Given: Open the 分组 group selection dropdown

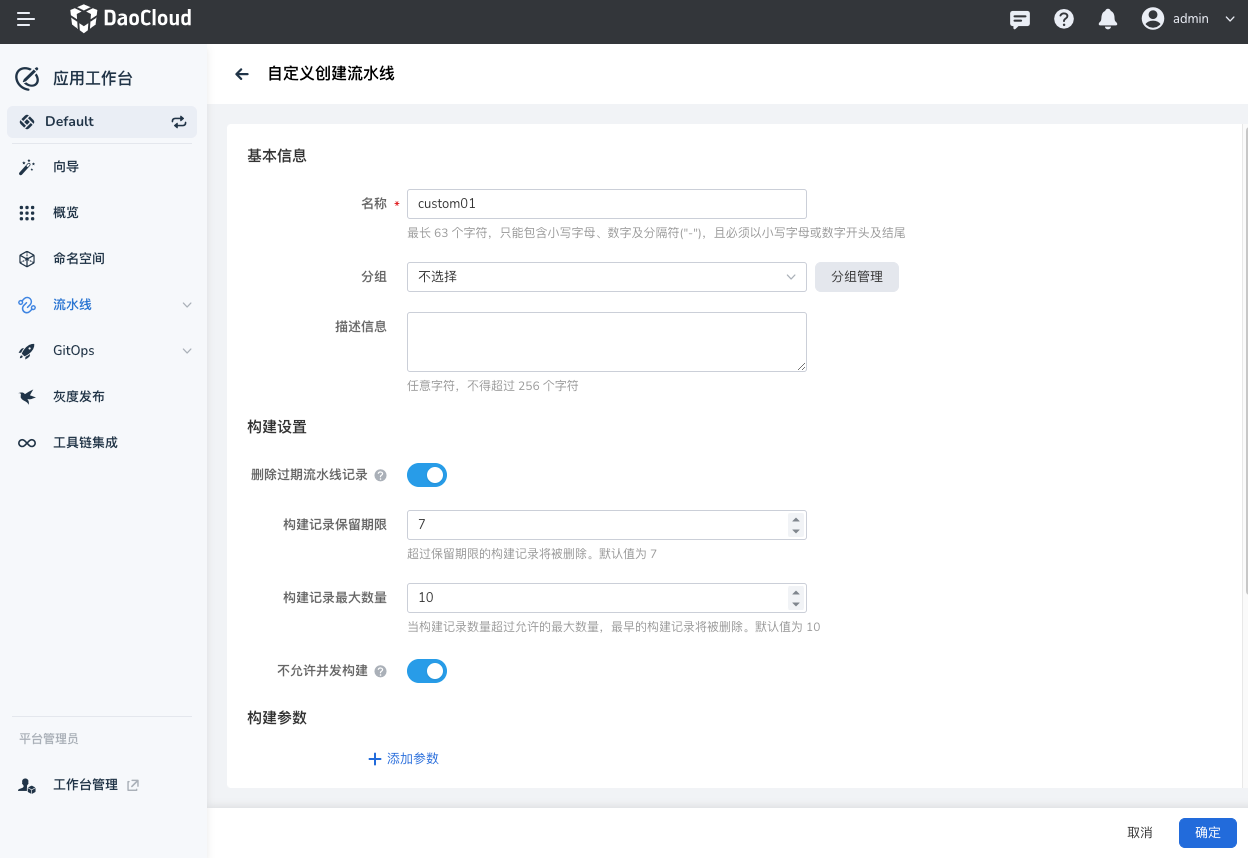Looking at the screenshot, I should (606, 277).
